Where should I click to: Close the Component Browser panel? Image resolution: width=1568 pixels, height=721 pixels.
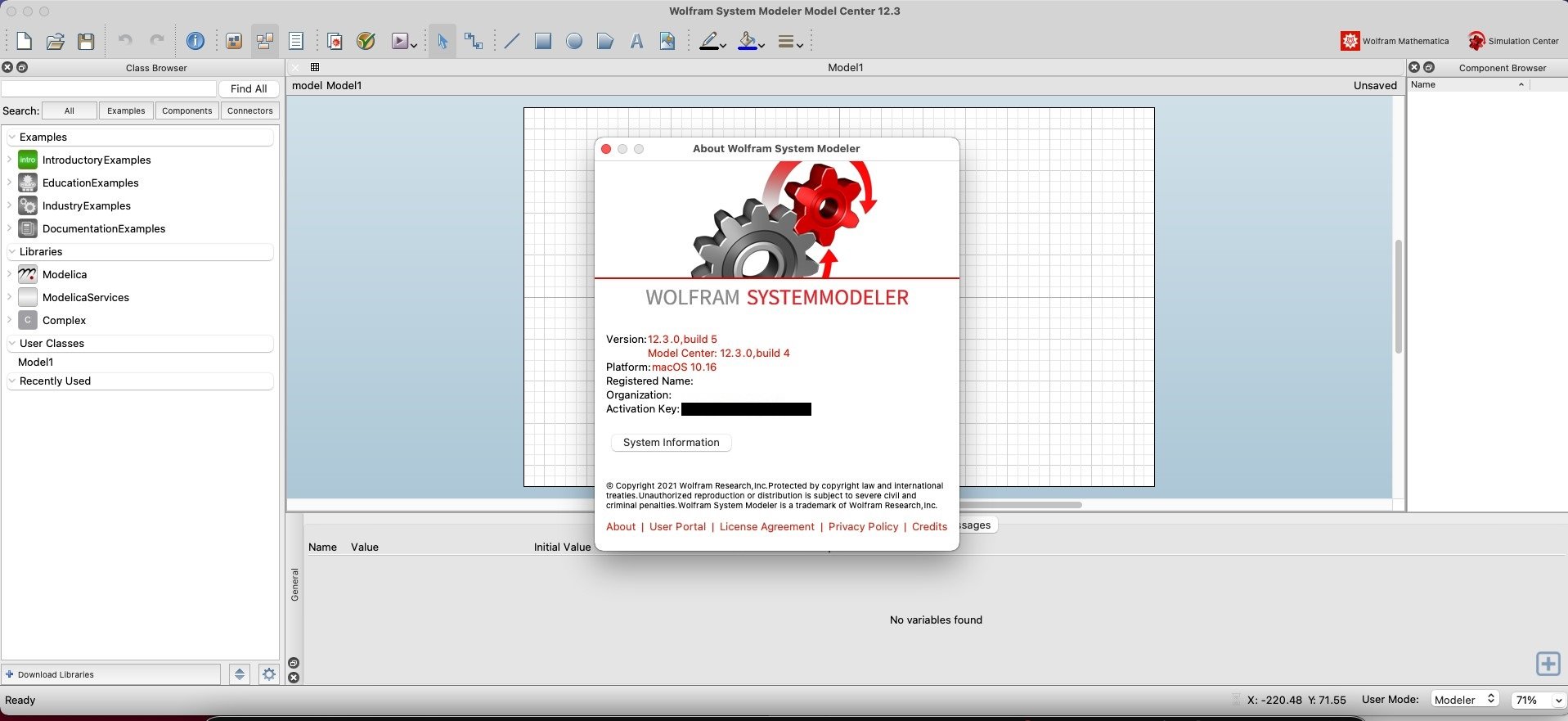point(1414,67)
